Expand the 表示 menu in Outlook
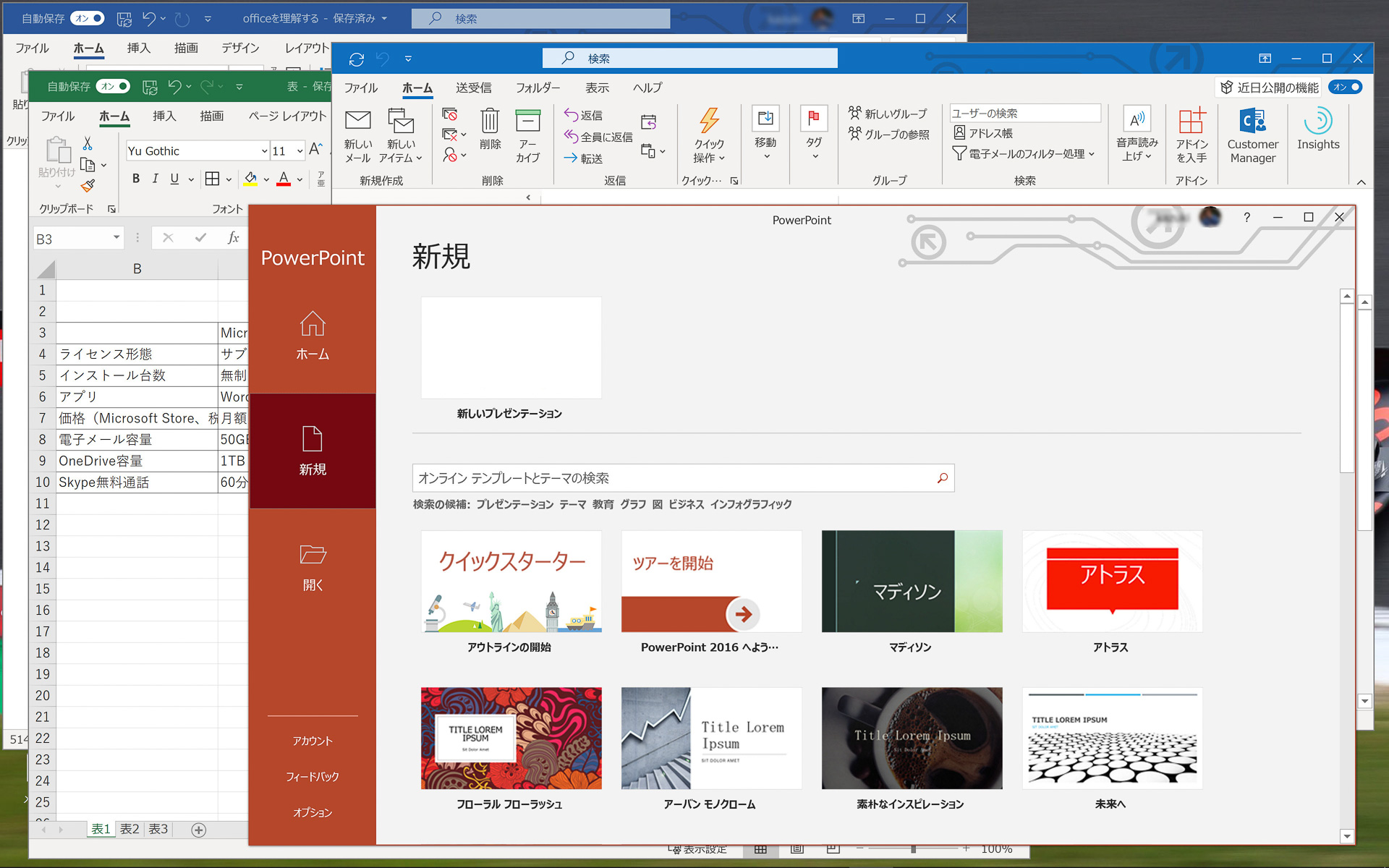The image size is (1389, 868). pyautogui.click(x=596, y=89)
